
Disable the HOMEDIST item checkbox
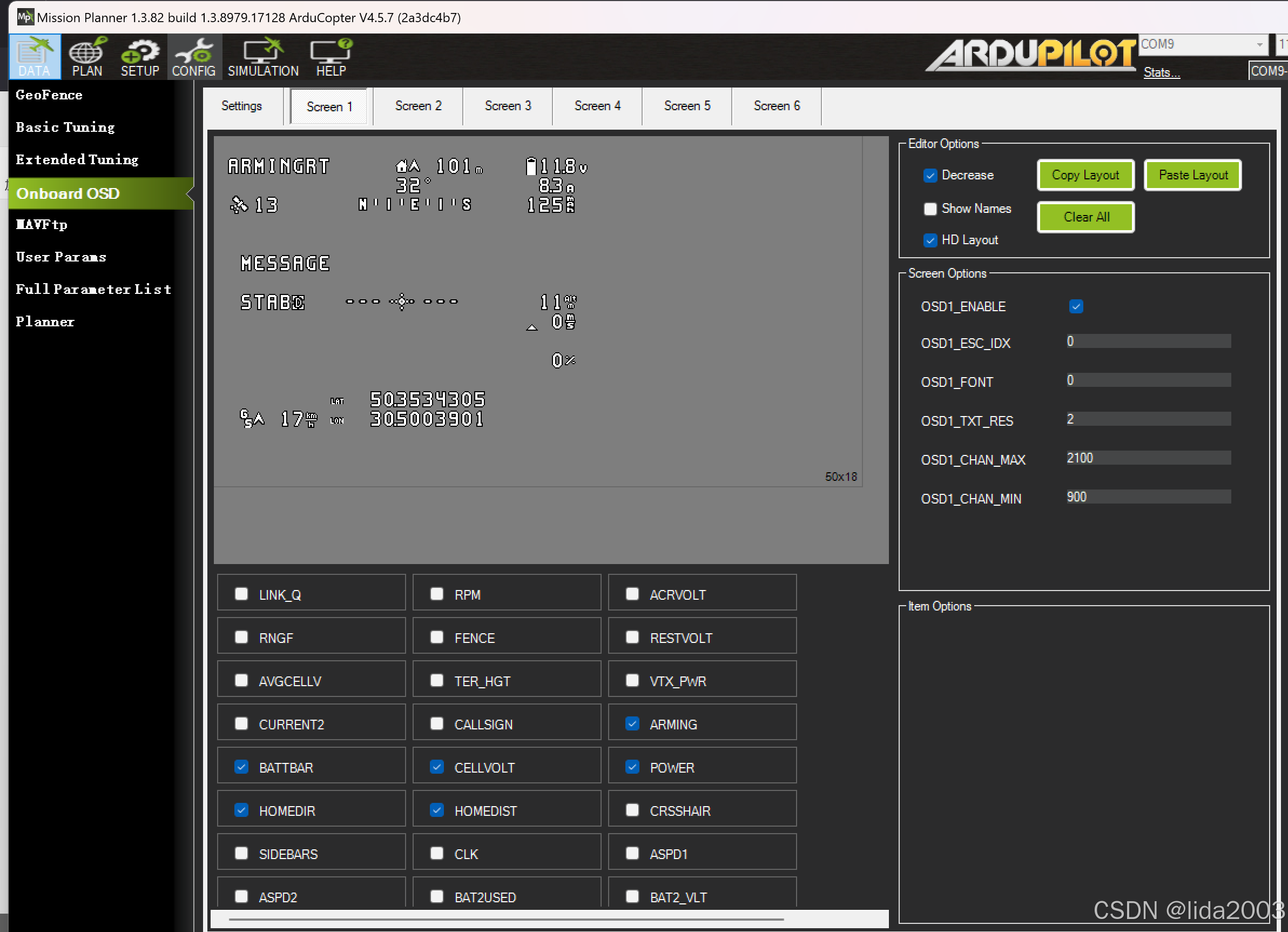click(437, 810)
